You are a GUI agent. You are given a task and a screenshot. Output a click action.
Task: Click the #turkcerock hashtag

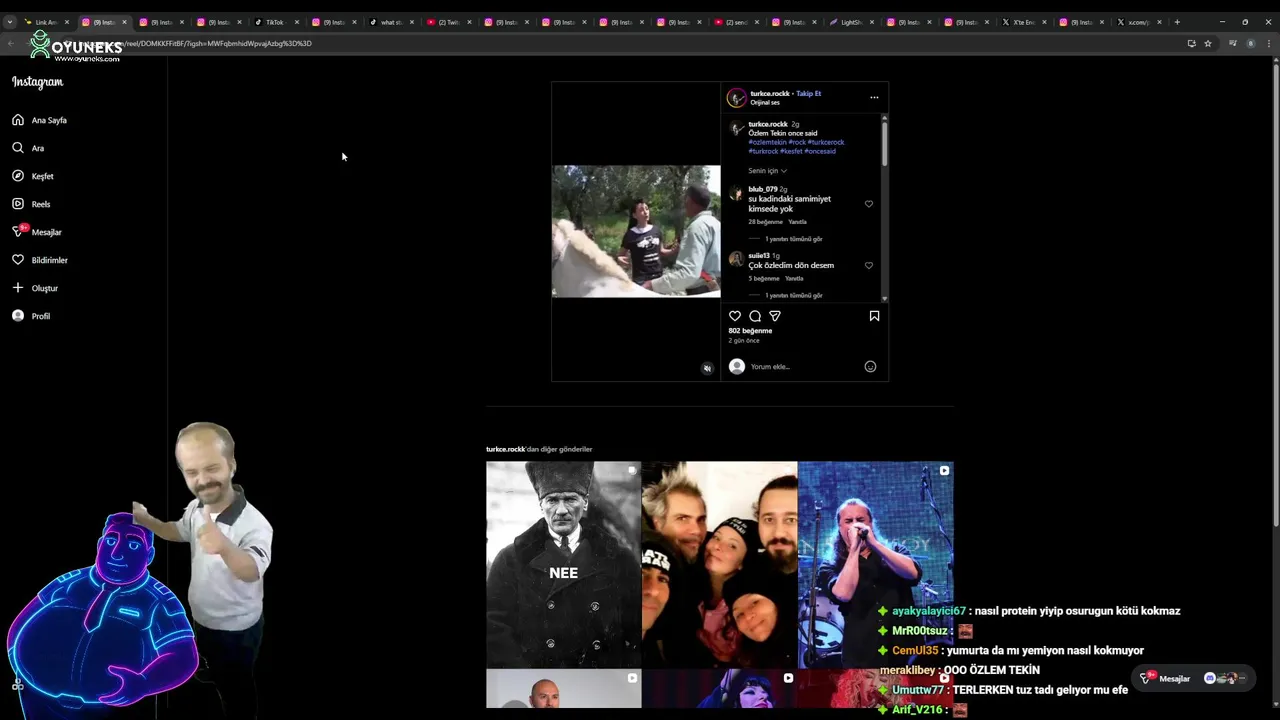(x=826, y=142)
